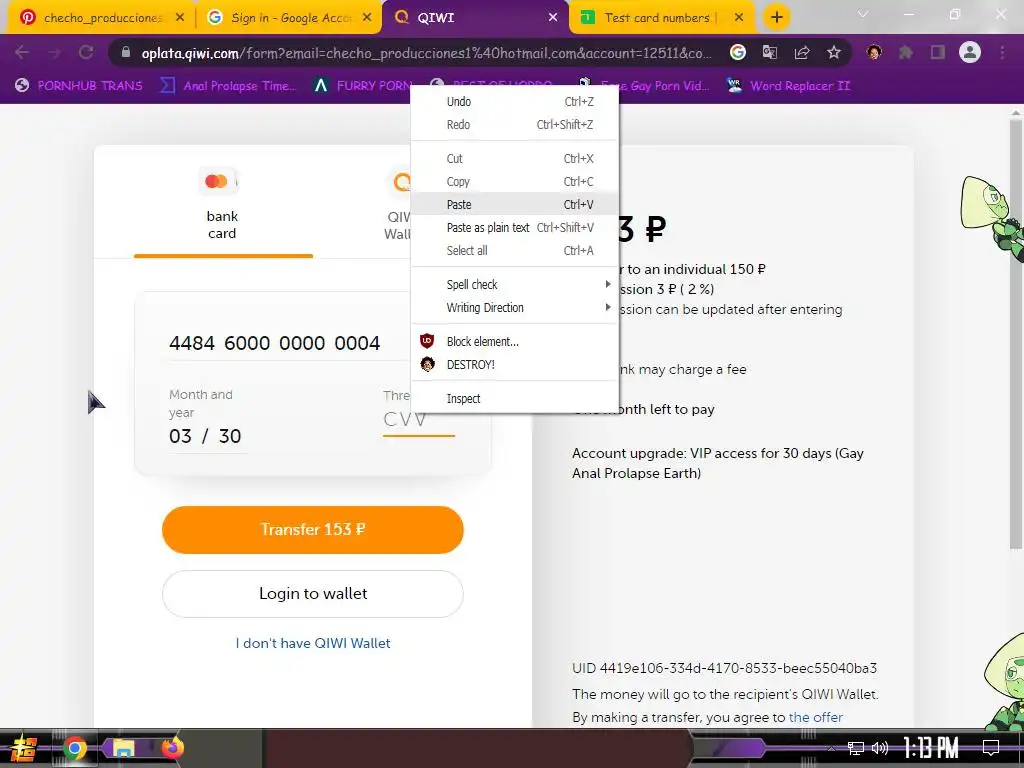Click the volume speaker tray icon
Image resolution: width=1024 pixels, height=768 pixels.
pyautogui.click(x=880, y=748)
